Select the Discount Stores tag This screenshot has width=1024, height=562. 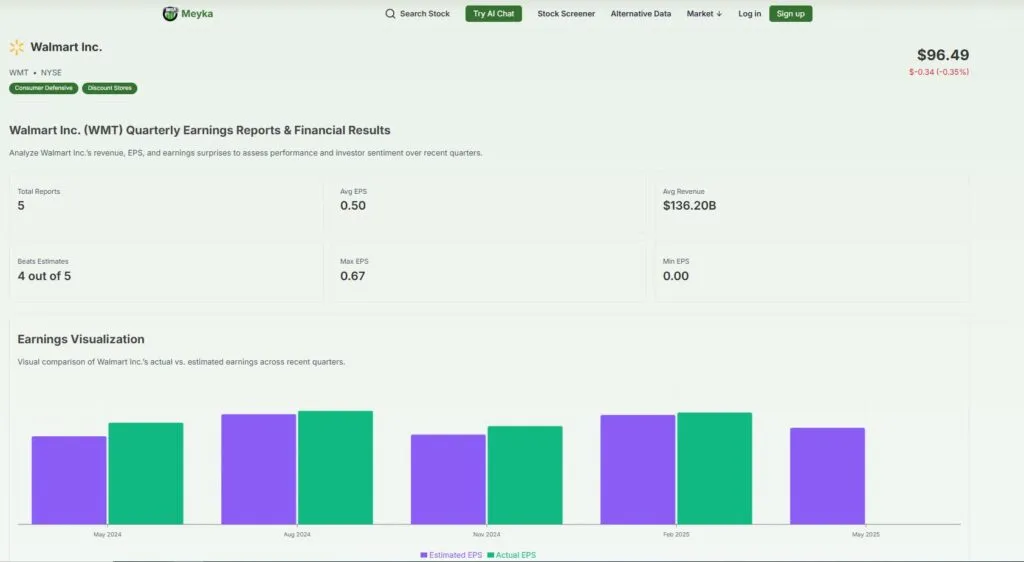109,88
